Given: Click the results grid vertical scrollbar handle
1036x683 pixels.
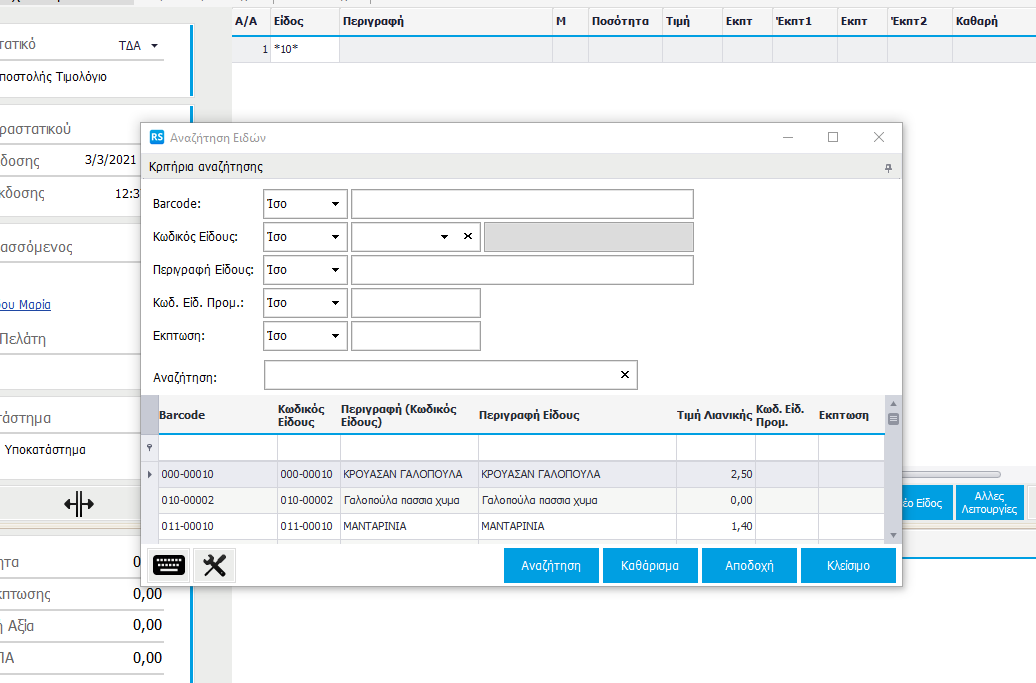Looking at the screenshot, I should [893, 419].
